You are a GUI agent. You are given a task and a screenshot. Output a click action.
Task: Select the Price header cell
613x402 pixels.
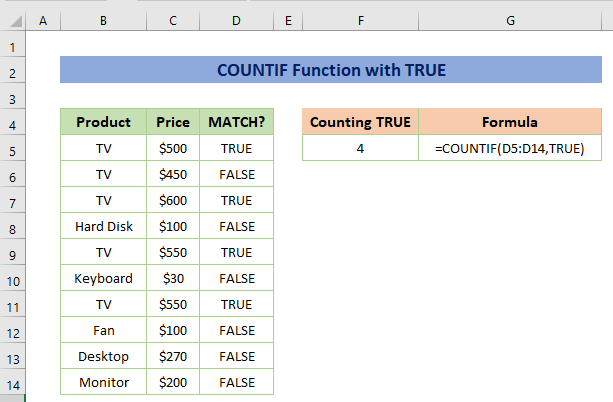tap(173, 122)
